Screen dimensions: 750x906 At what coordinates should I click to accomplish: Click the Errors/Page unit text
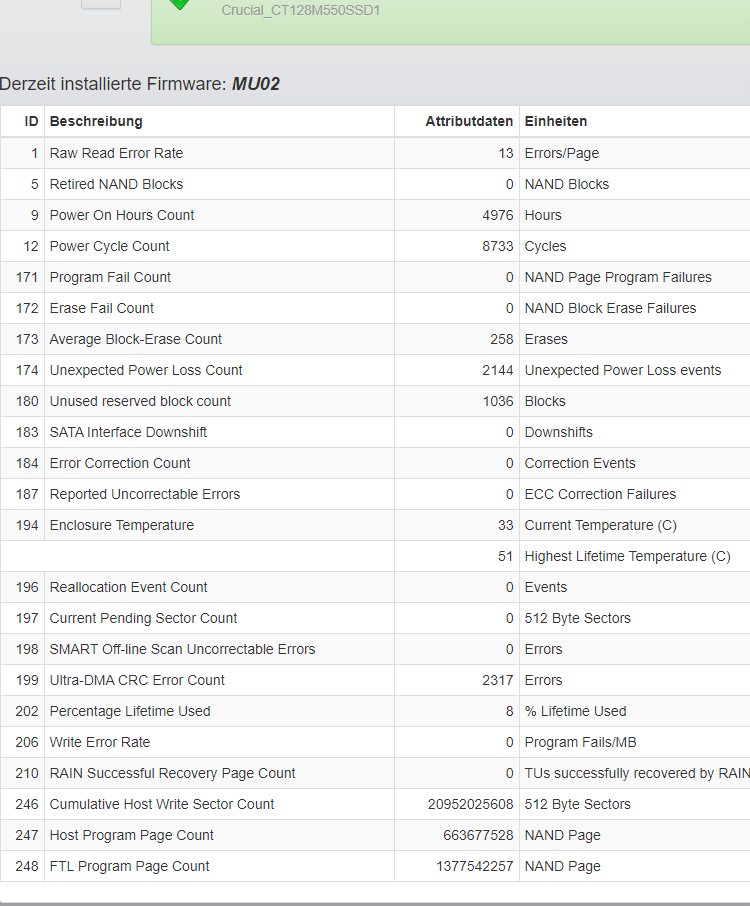(562, 153)
